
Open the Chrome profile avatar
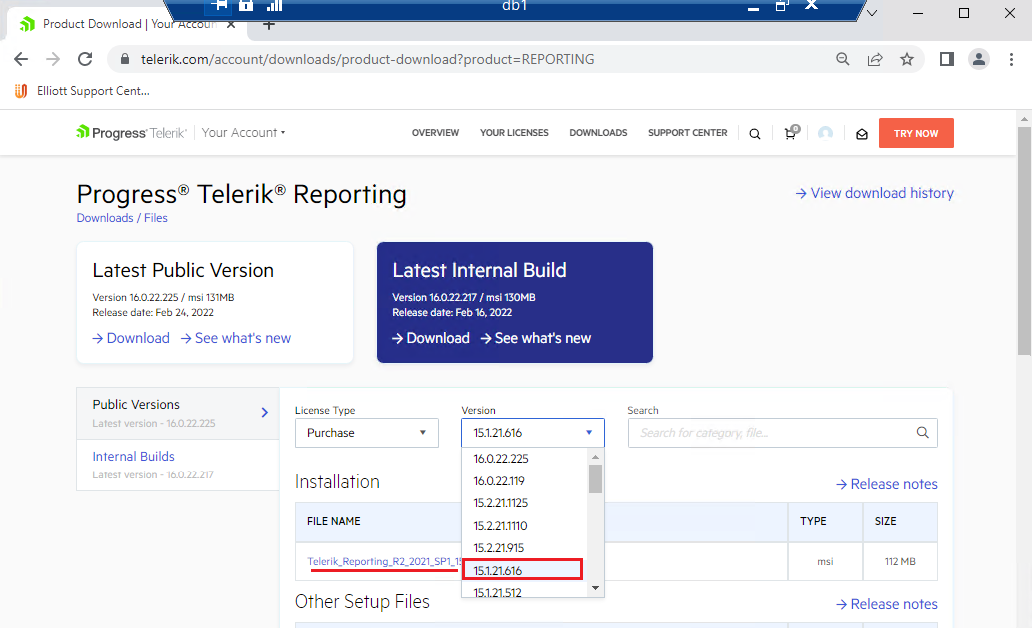click(979, 59)
